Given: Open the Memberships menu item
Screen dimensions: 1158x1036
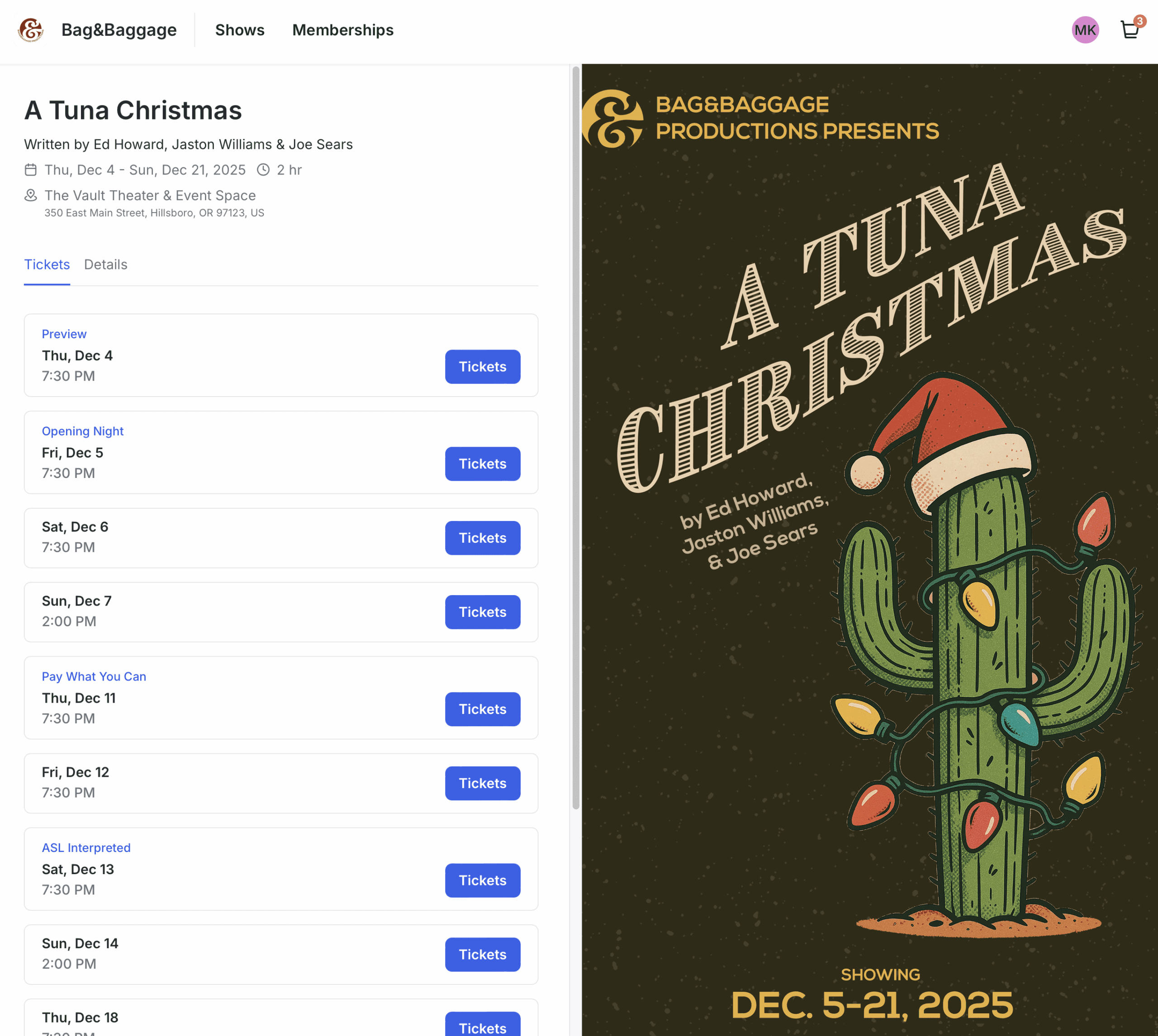Looking at the screenshot, I should tap(343, 29).
